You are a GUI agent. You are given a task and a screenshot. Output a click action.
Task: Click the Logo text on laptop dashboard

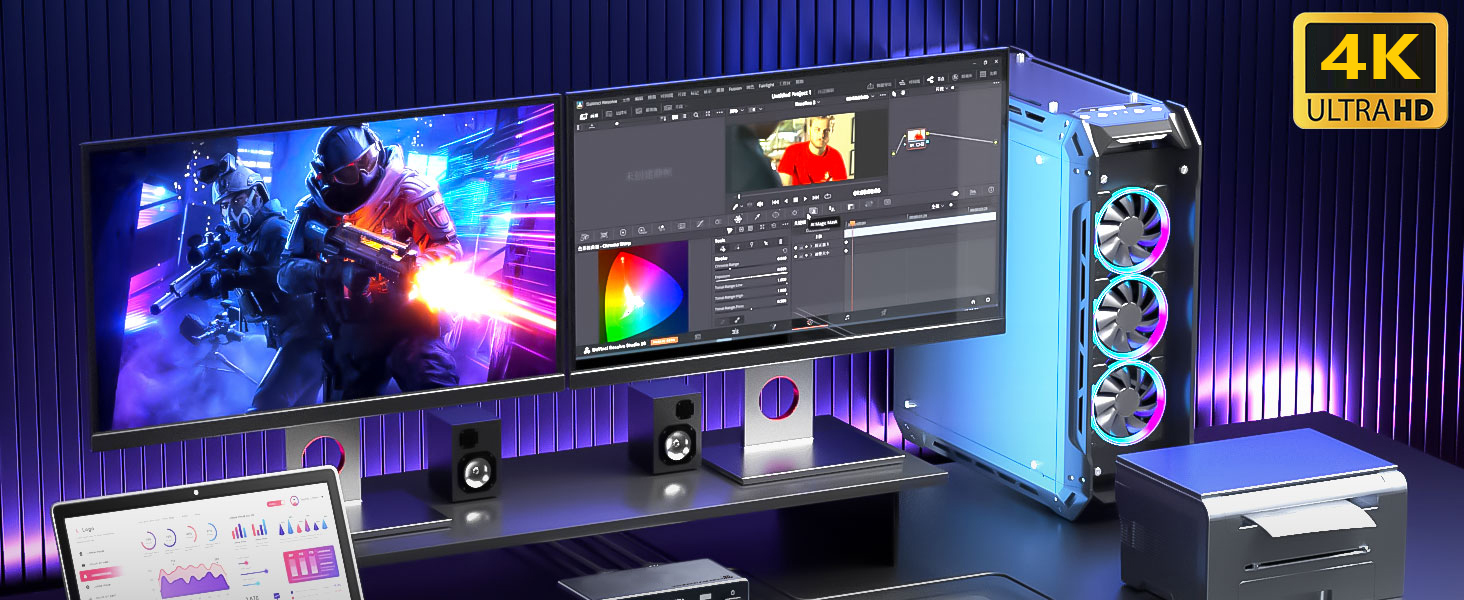(88, 529)
